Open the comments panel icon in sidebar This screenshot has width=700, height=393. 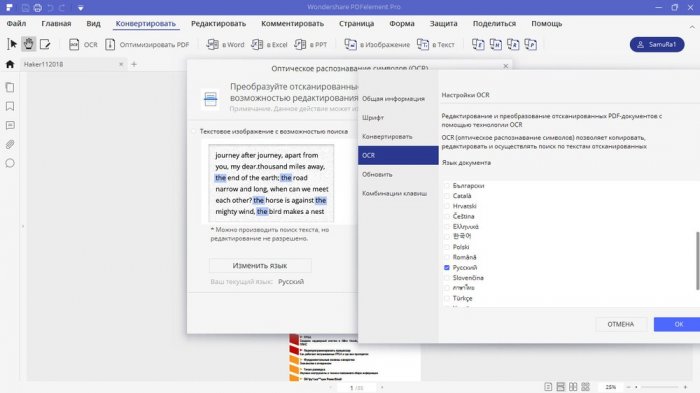pos(10,125)
